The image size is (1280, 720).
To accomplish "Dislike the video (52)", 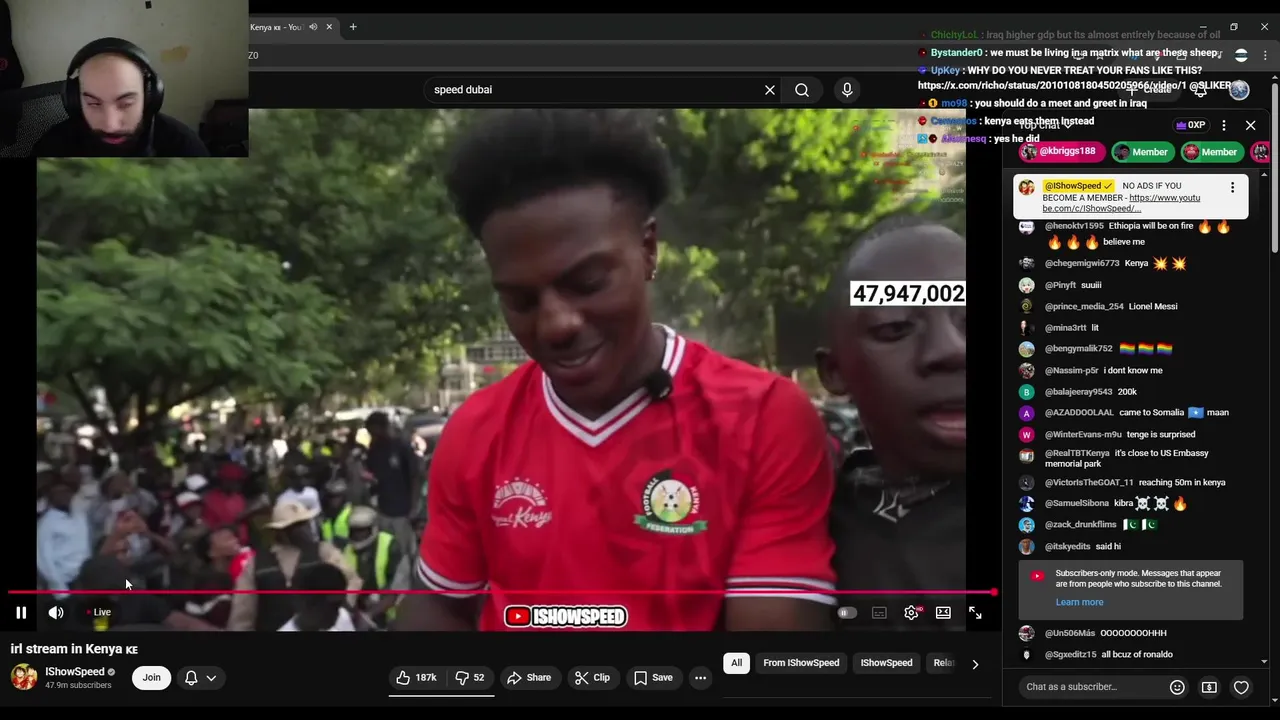I will [470, 678].
